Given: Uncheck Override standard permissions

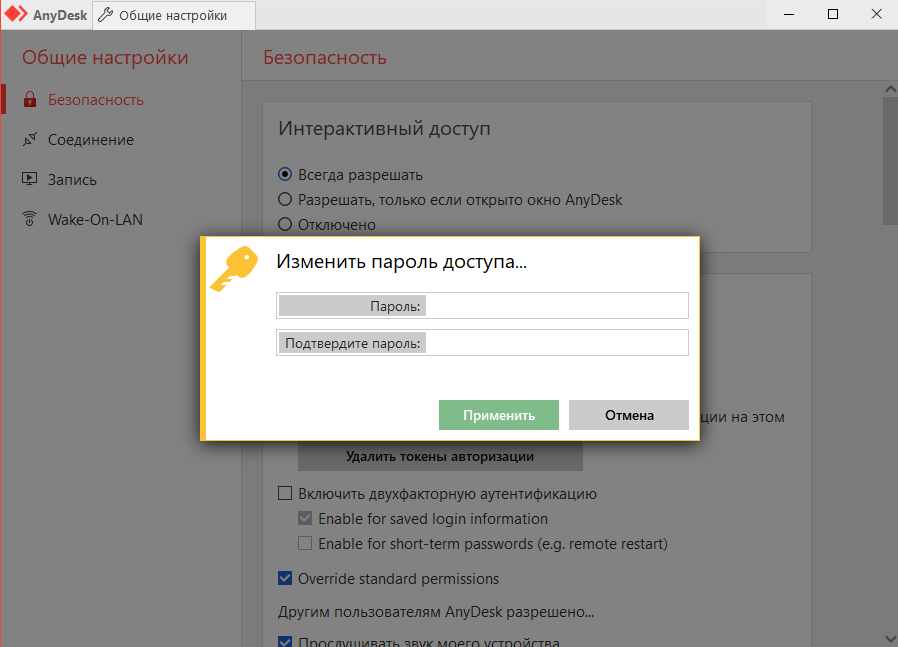Looking at the screenshot, I should pos(285,579).
